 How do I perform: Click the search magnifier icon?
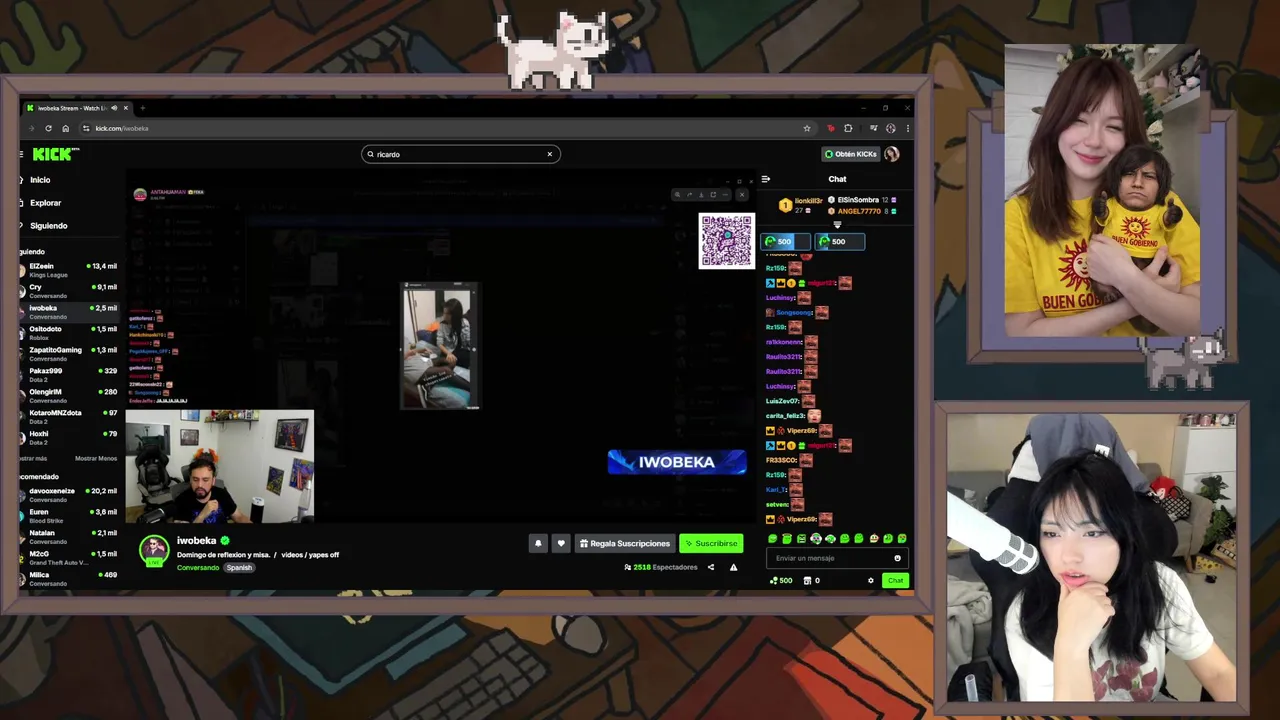coord(371,154)
